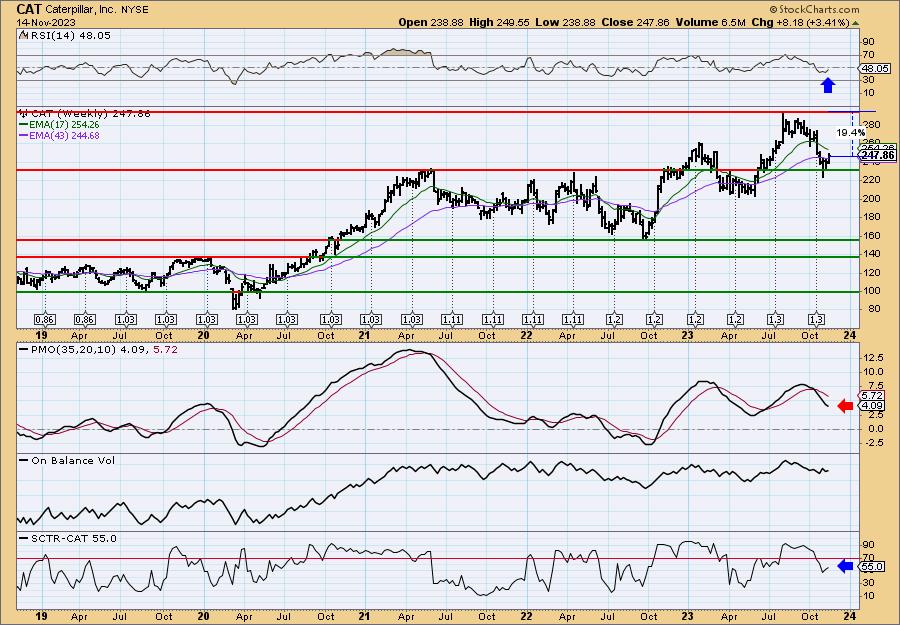Screen dimensions: 900x625
Task: Click the 247.86 price tag on axis
Action: [878, 156]
